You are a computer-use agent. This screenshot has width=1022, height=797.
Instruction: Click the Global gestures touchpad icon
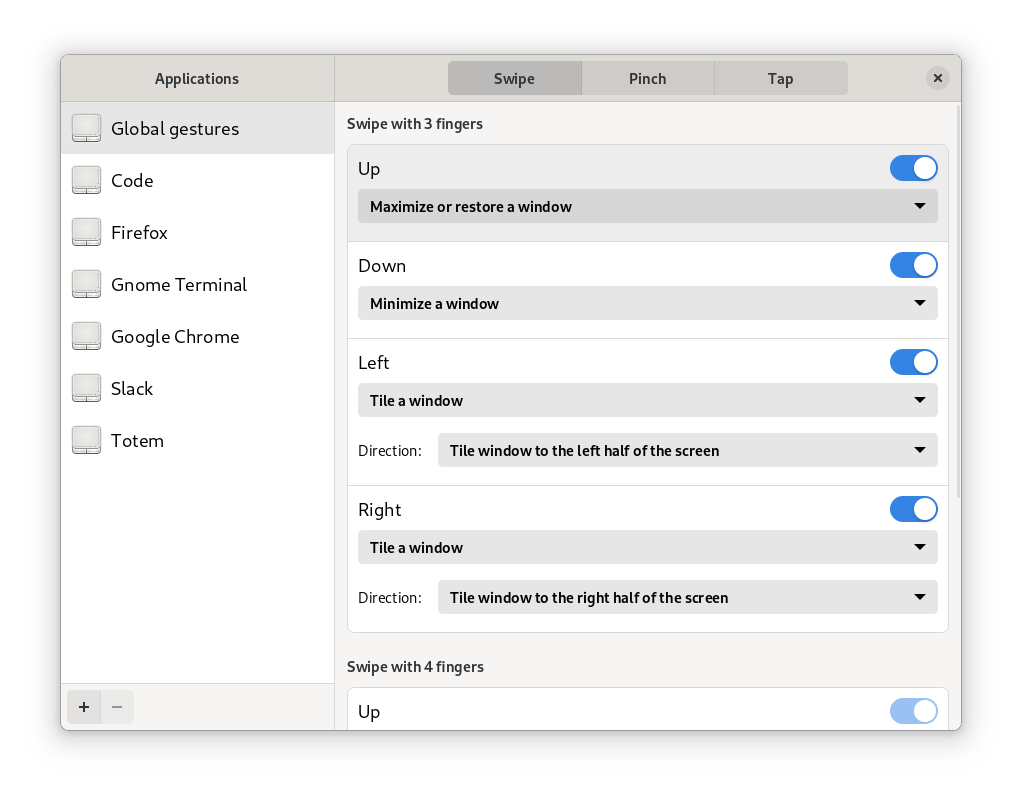86,128
